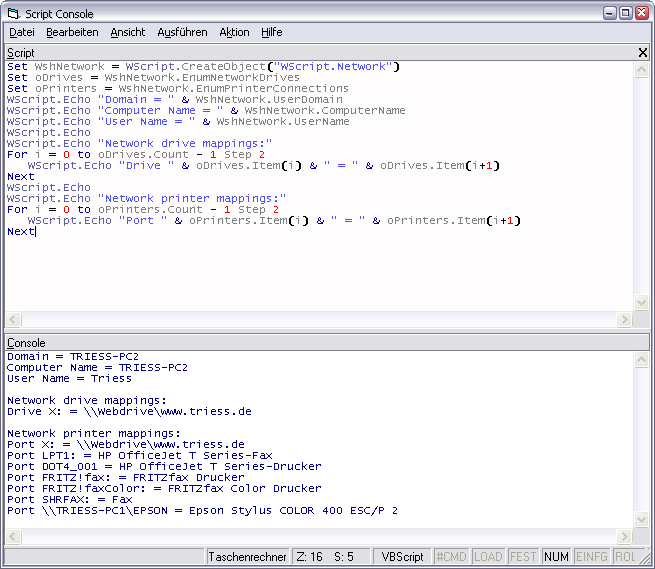The image size is (655, 569).
Task: Click console output 'Computer Name = TRIESS-PC2'
Action: (x=97, y=368)
